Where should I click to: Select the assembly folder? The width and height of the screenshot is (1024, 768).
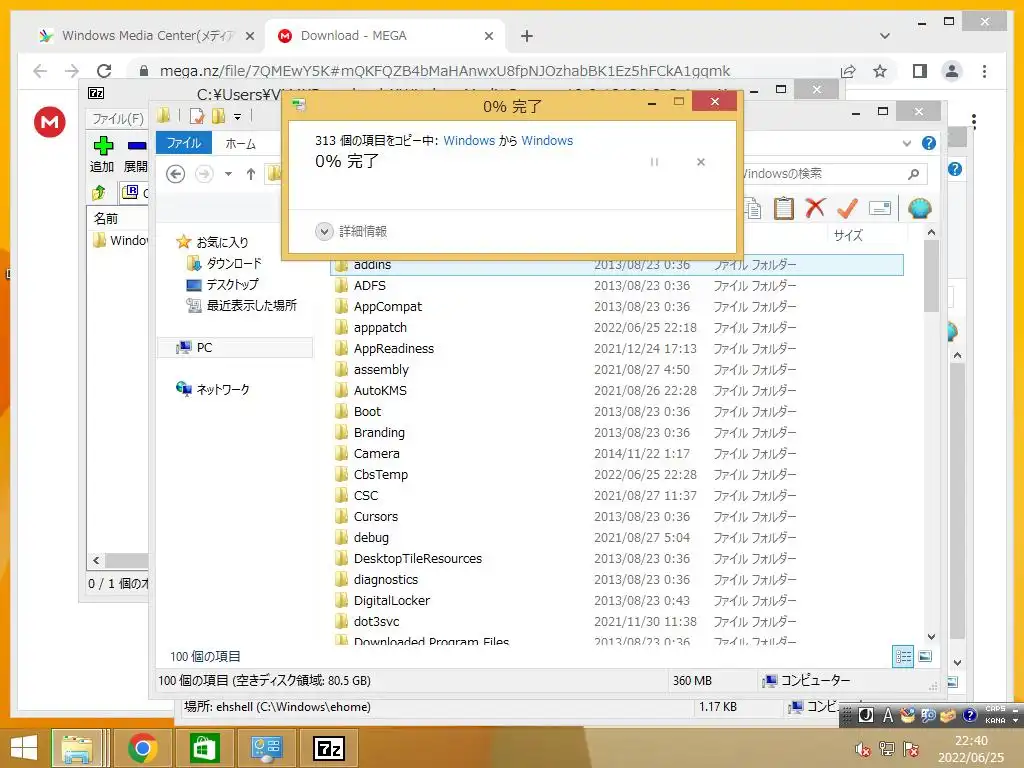coord(381,369)
